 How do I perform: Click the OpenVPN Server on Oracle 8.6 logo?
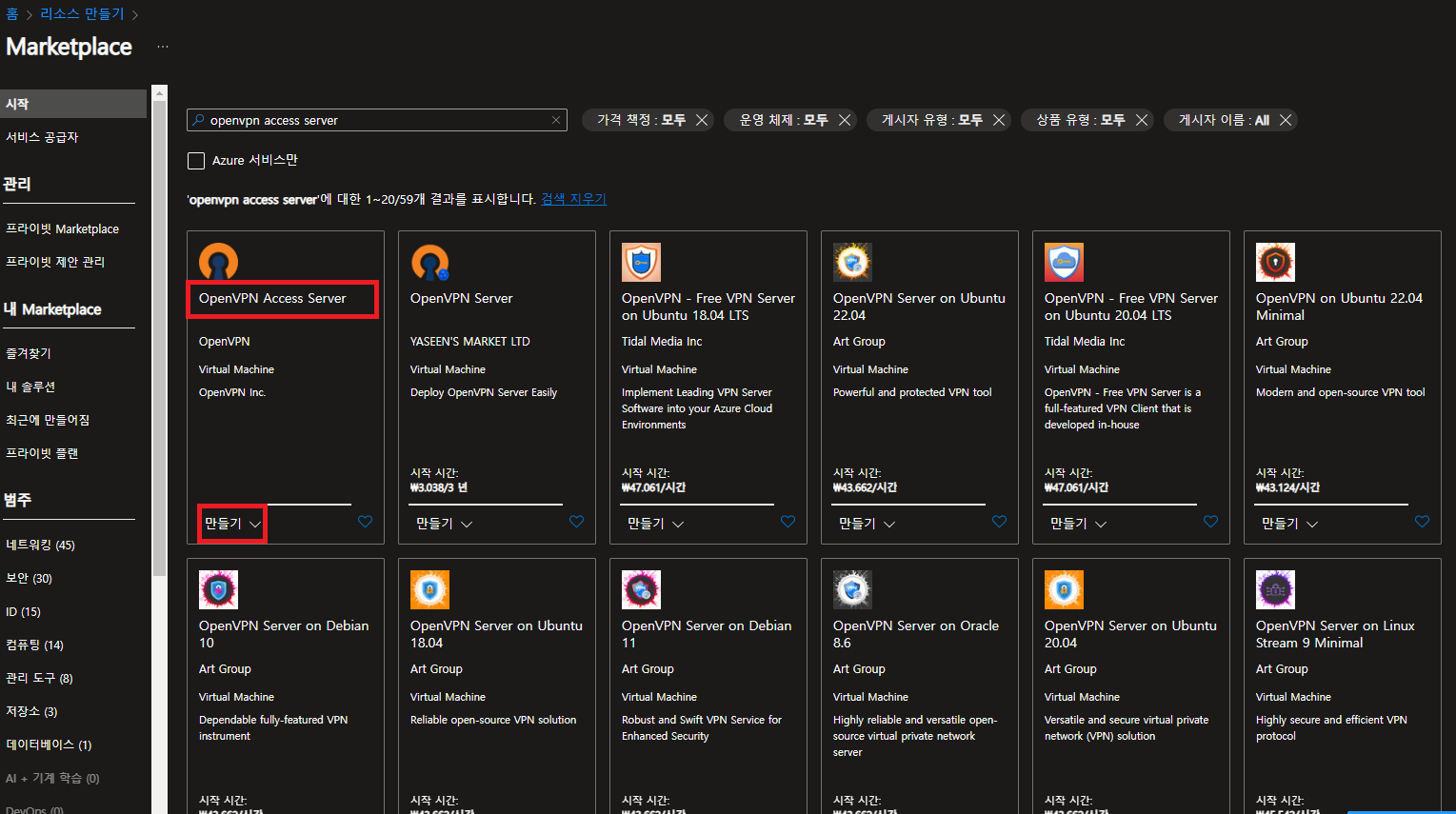[x=852, y=589]
